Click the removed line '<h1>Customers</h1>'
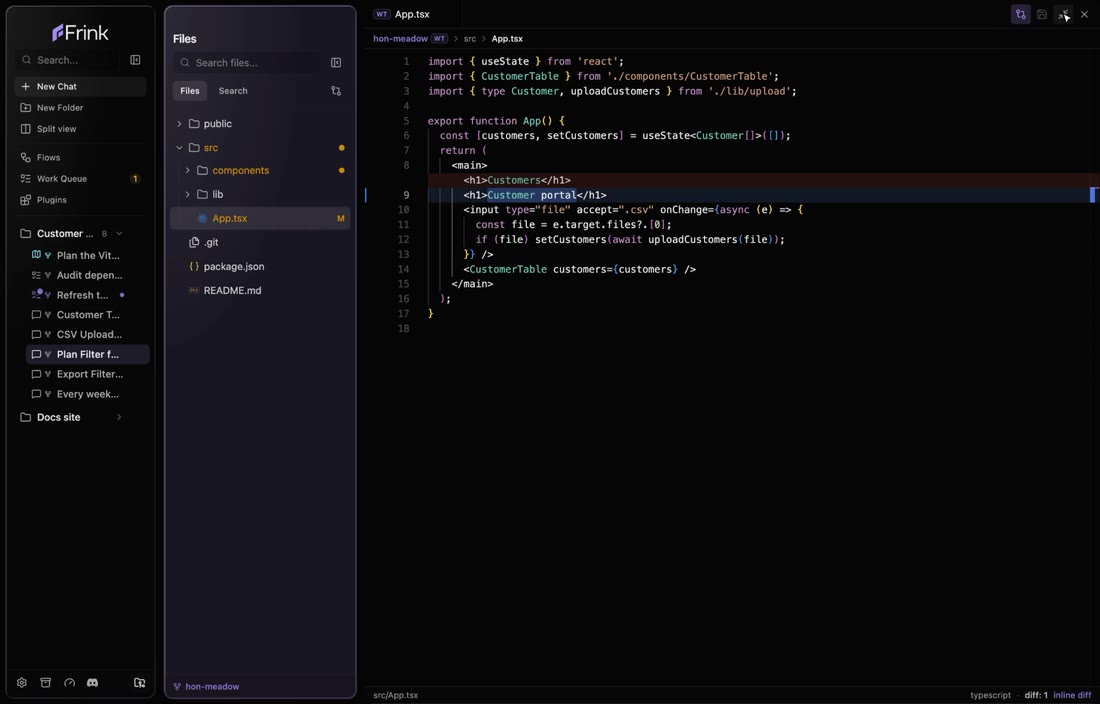 point(517,180)
